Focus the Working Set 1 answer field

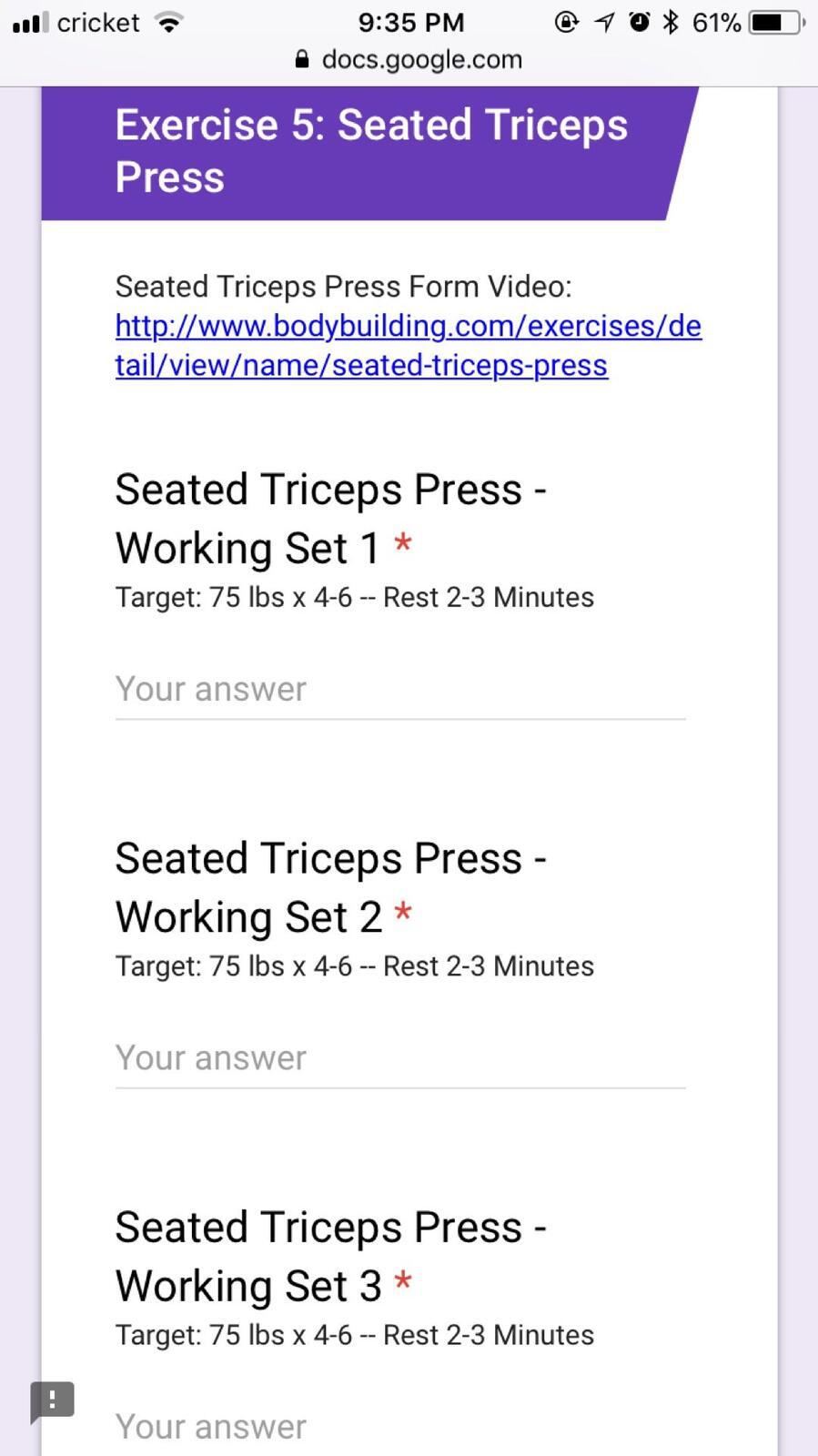coord(400,690)
